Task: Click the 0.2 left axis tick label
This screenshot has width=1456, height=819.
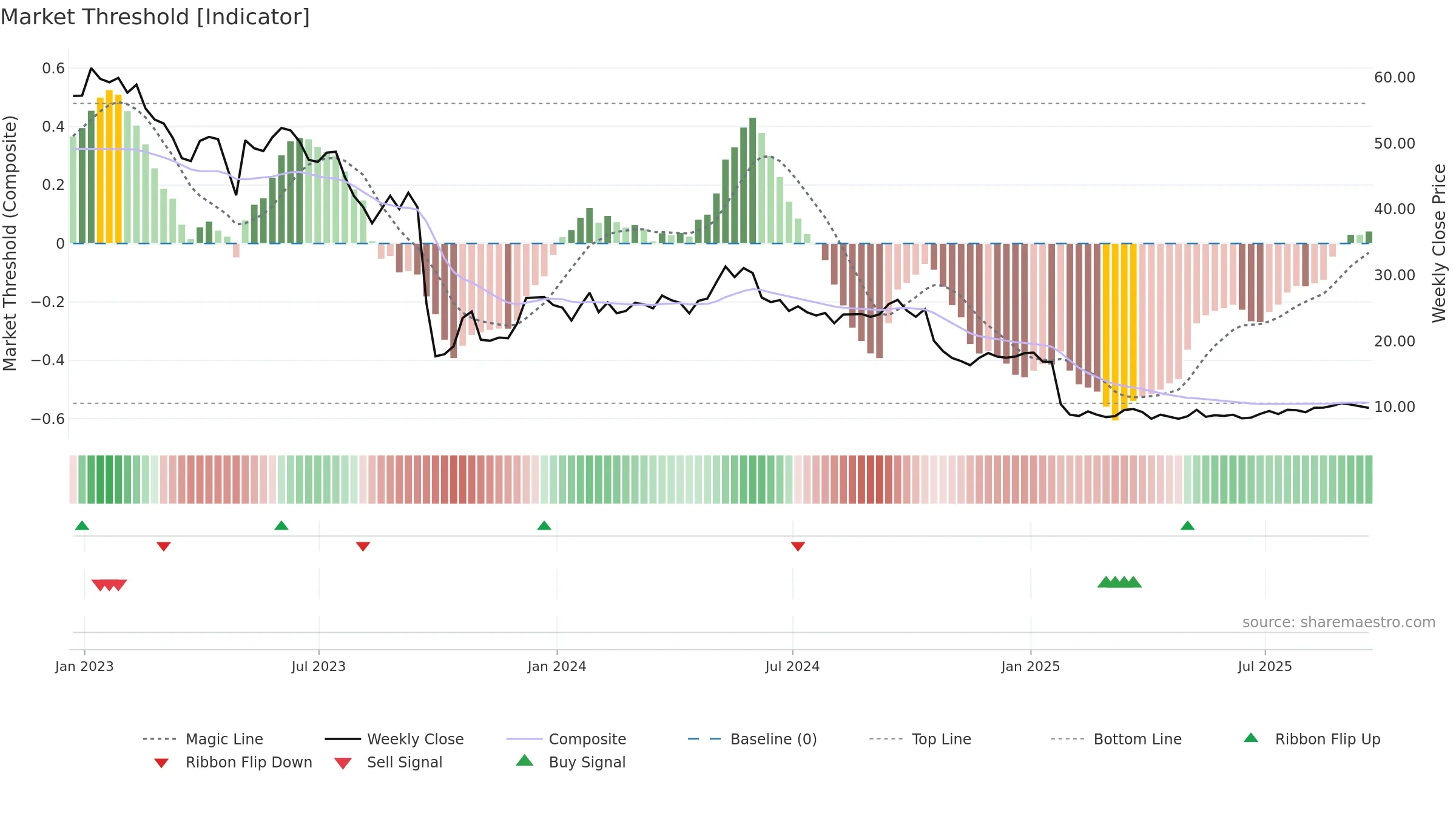Action: (53, 185)
